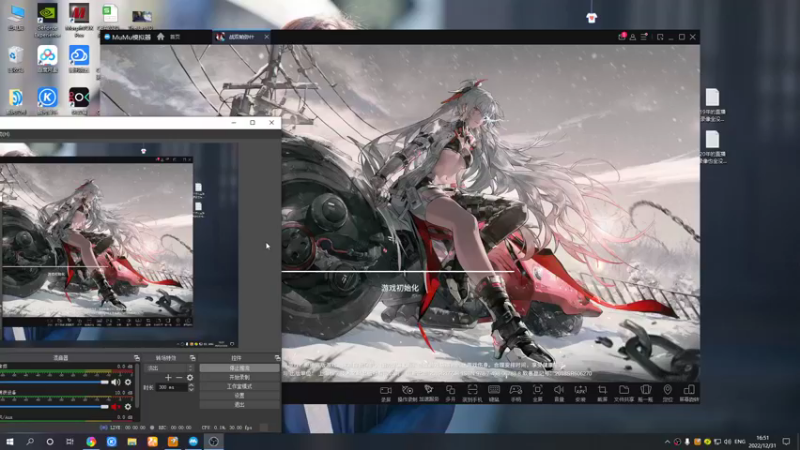The height and width of the screenshot is (450, 800).
Task: Select the Recycle Bin desktop icon
Action: [x=16, y=60]
